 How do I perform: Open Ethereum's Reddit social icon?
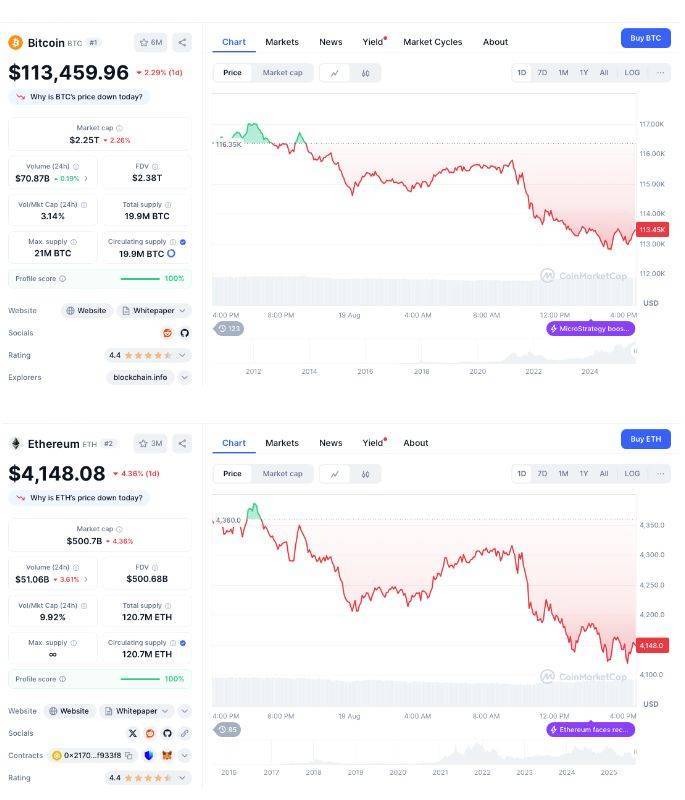tap(150, 733)
